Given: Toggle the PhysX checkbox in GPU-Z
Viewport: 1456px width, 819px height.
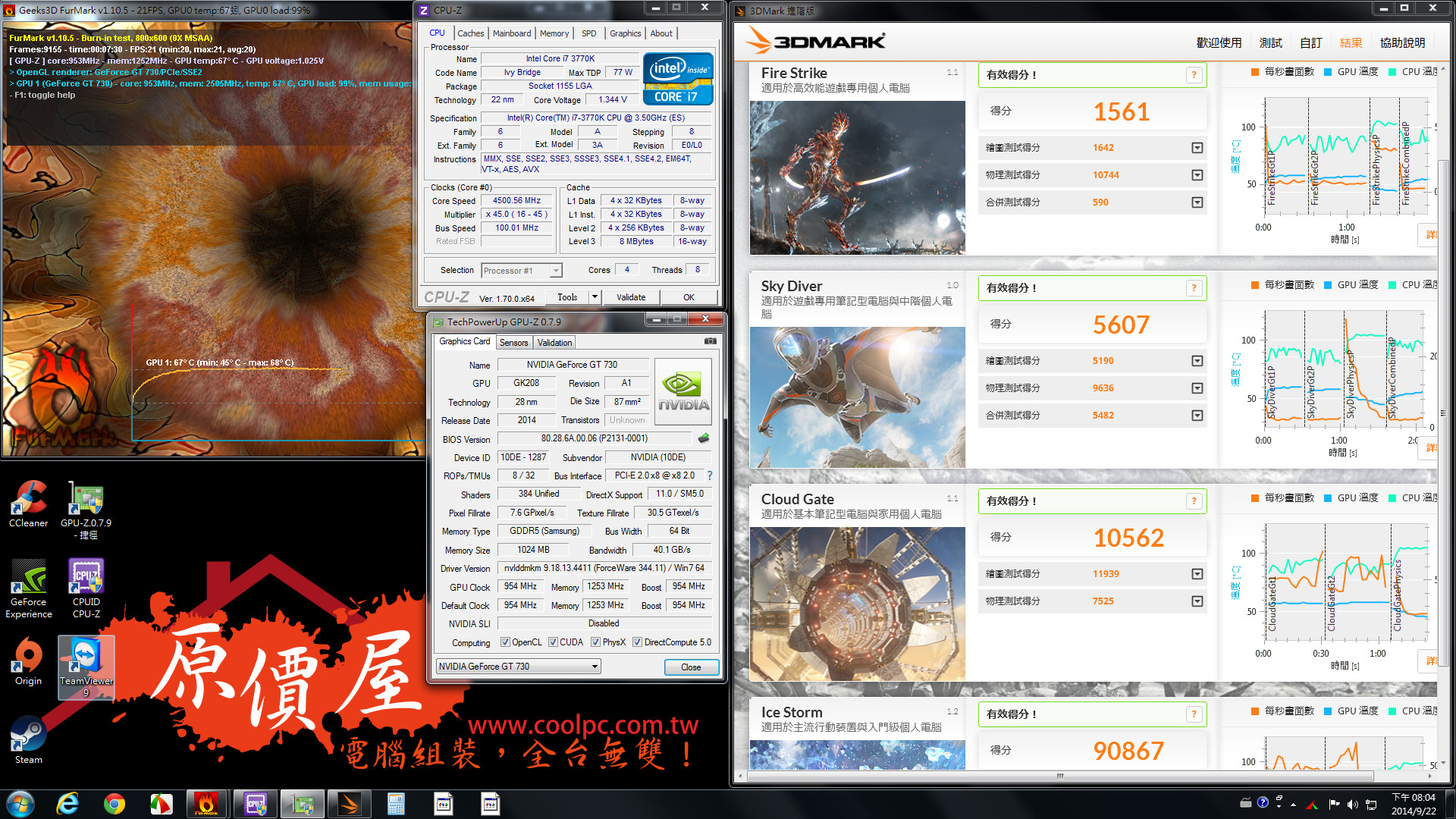Looking at the screenshot, I should 596,642.
